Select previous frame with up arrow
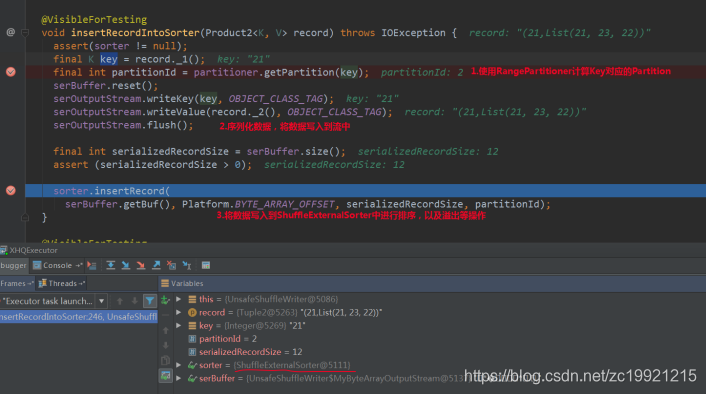The image size is (707, 395). tap(119, 301)
